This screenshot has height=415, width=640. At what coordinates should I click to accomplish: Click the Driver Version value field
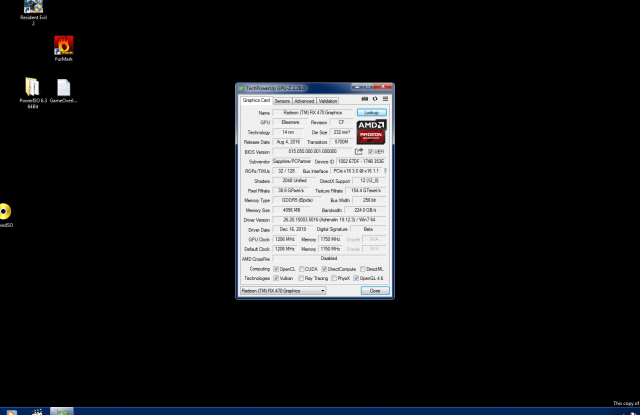pos(329,220)
